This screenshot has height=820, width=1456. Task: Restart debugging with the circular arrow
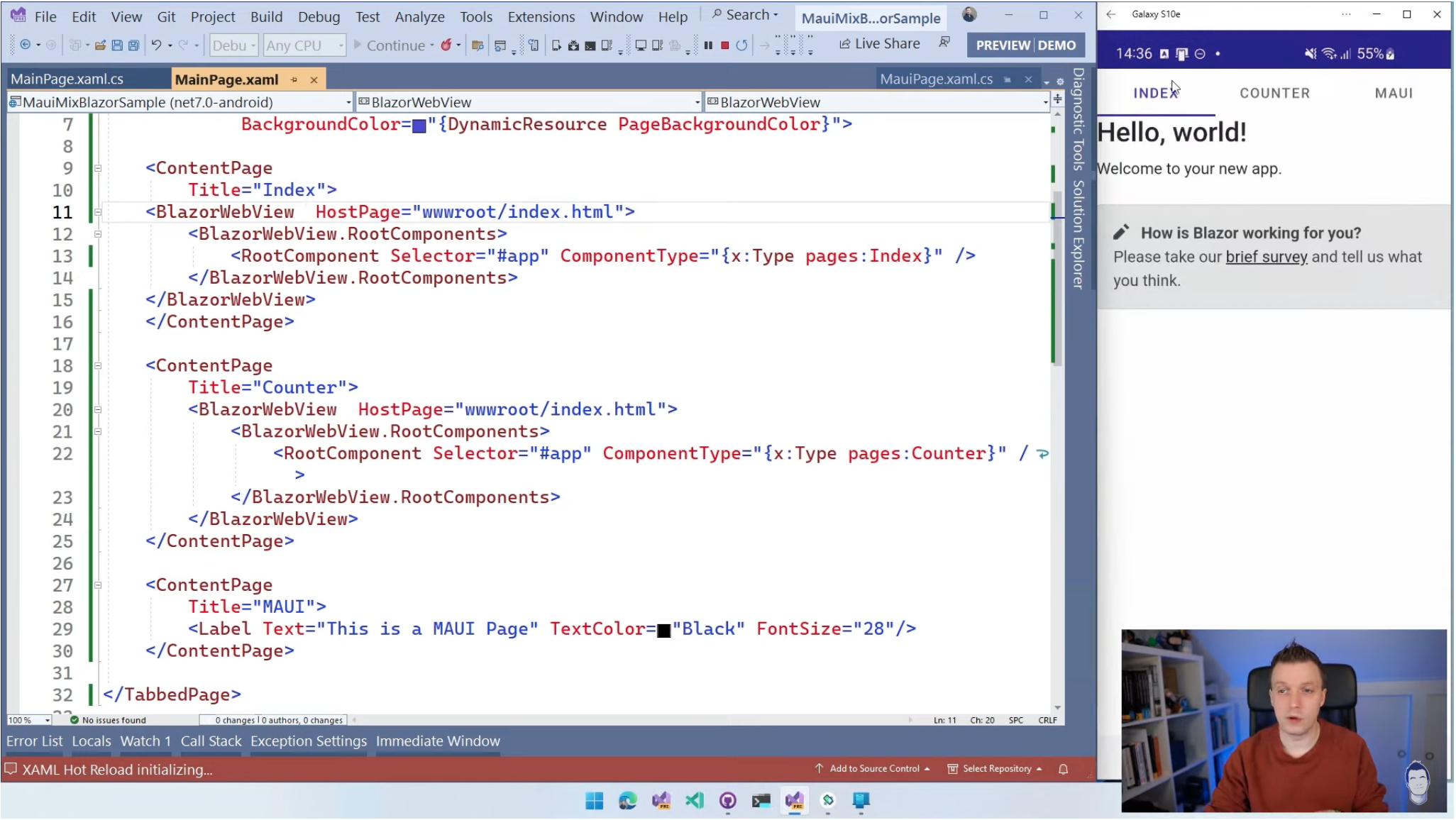pyautogui.click(x=741, y=45)
